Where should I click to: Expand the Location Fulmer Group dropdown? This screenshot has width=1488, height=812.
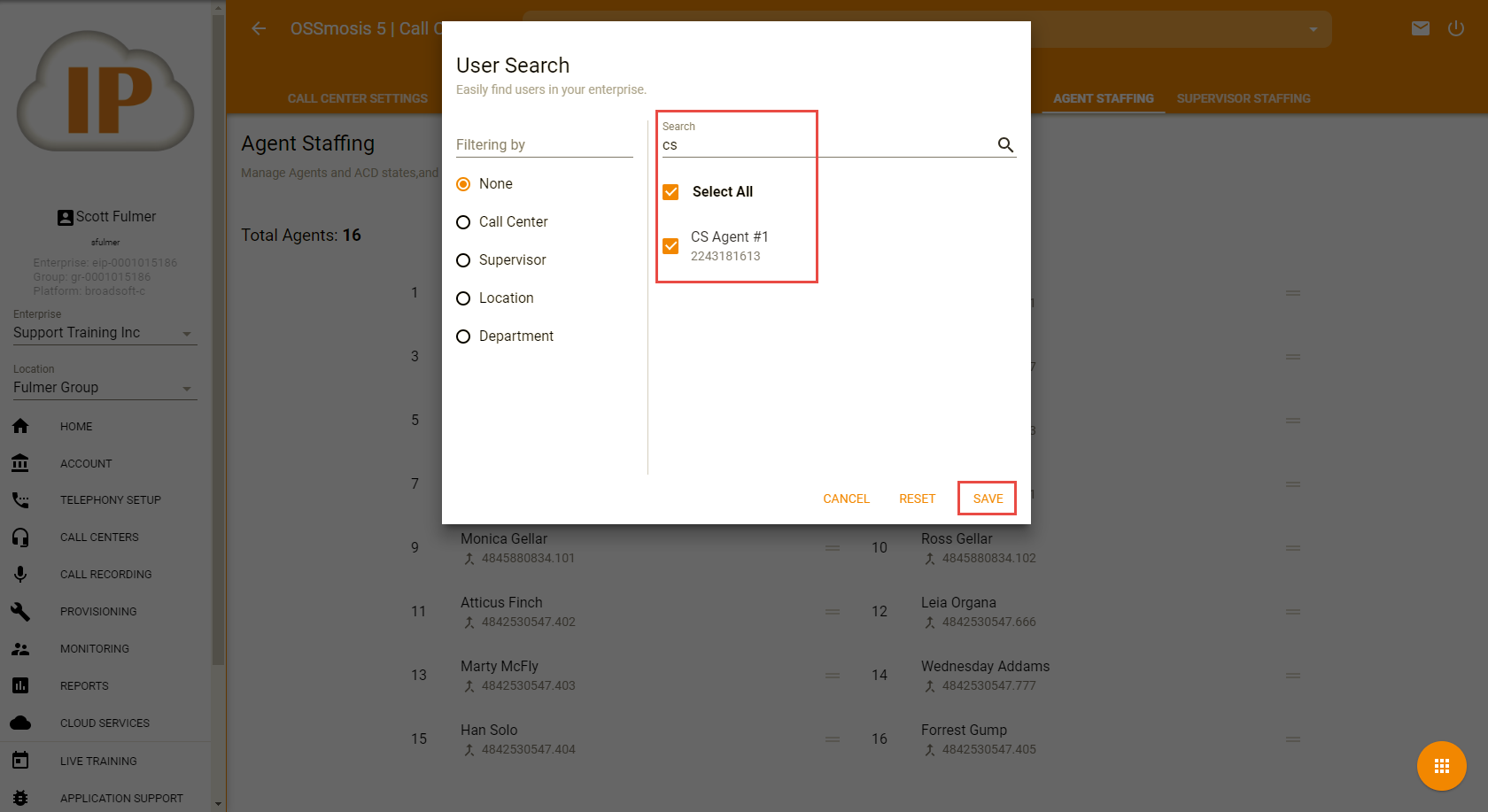[187, 389]
